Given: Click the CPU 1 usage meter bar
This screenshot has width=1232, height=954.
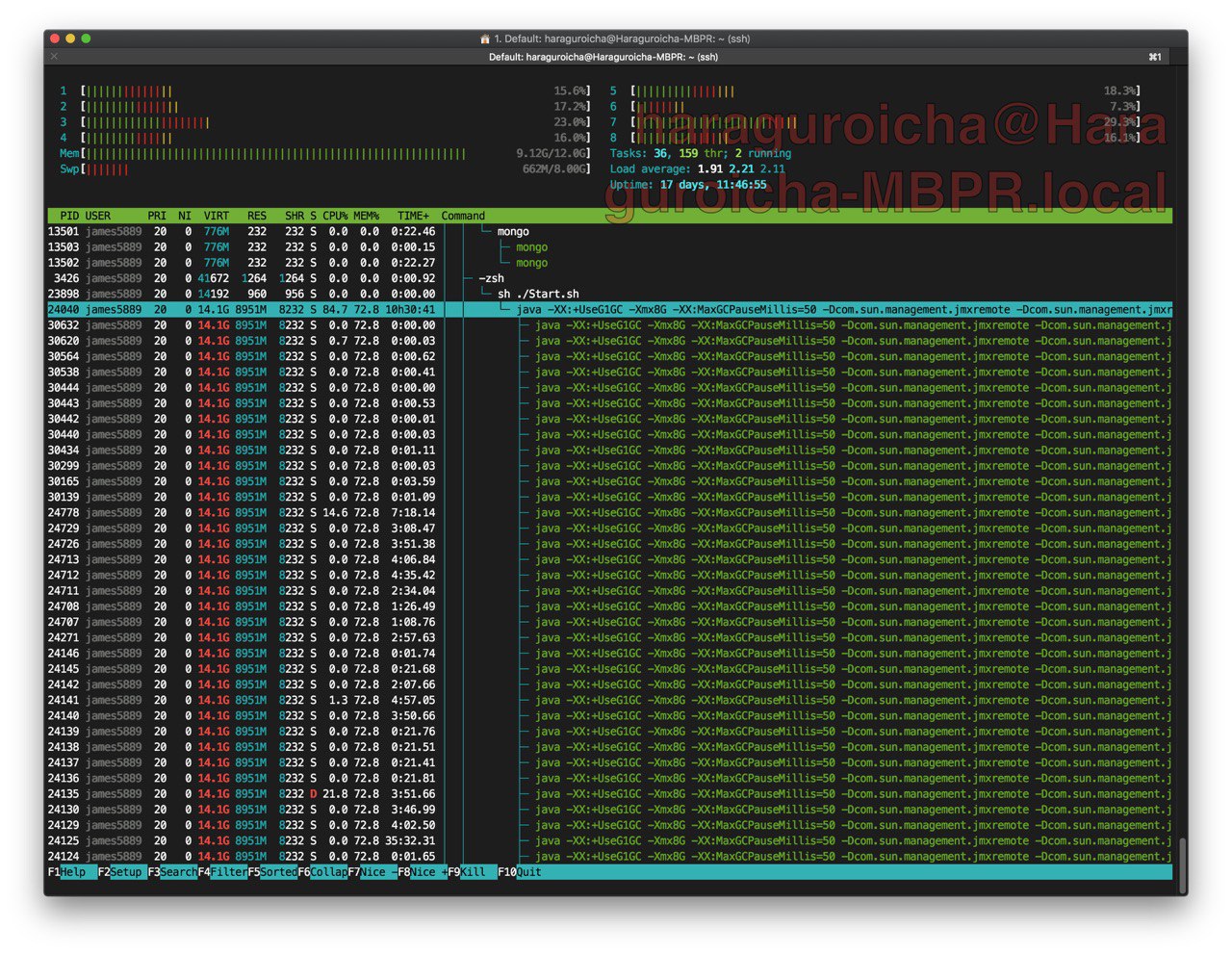Looking at the screenshot, I should (325, 90).
